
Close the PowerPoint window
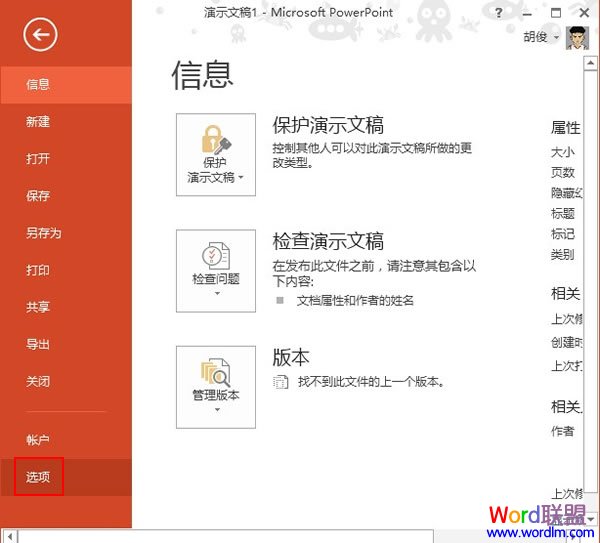584,13
